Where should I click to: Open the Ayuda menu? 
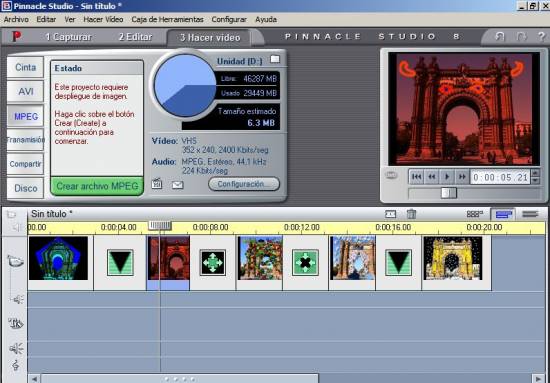pos(266,19)
